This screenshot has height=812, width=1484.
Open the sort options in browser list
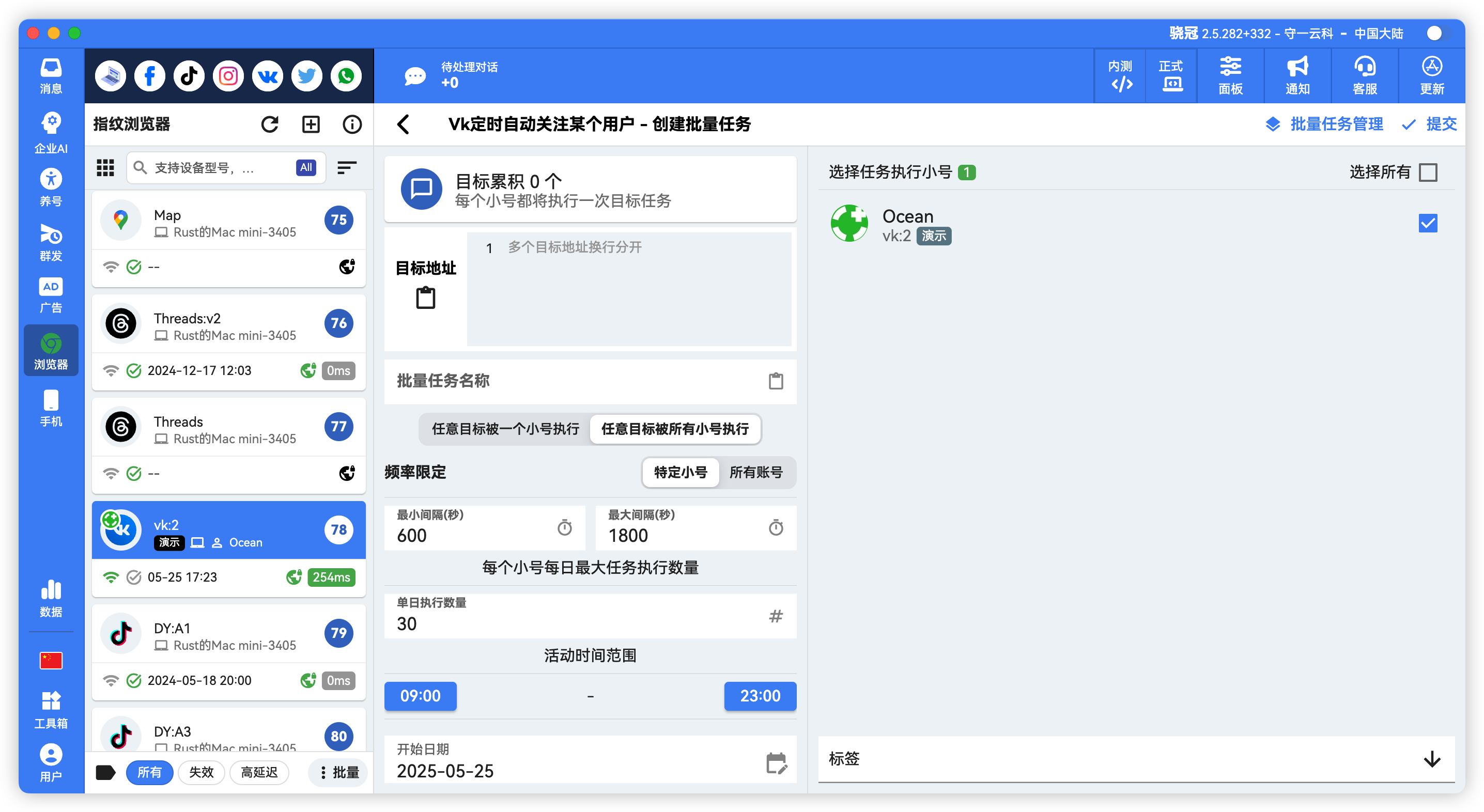click(x=347, y=167)
